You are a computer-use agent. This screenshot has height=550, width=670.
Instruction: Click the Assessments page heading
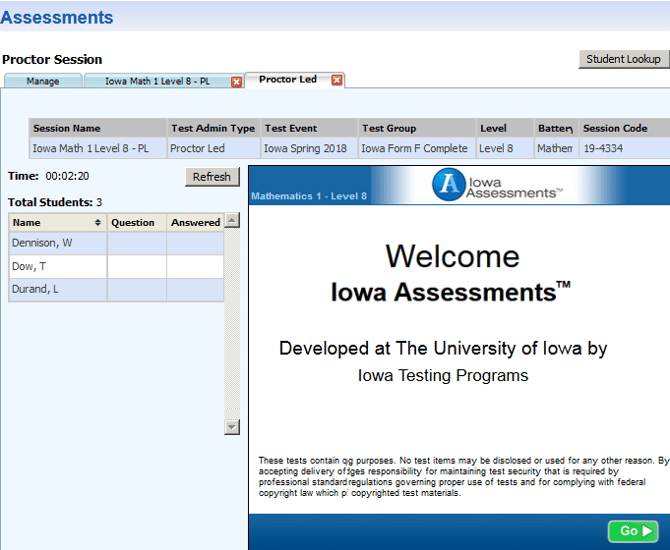[57, 18]
